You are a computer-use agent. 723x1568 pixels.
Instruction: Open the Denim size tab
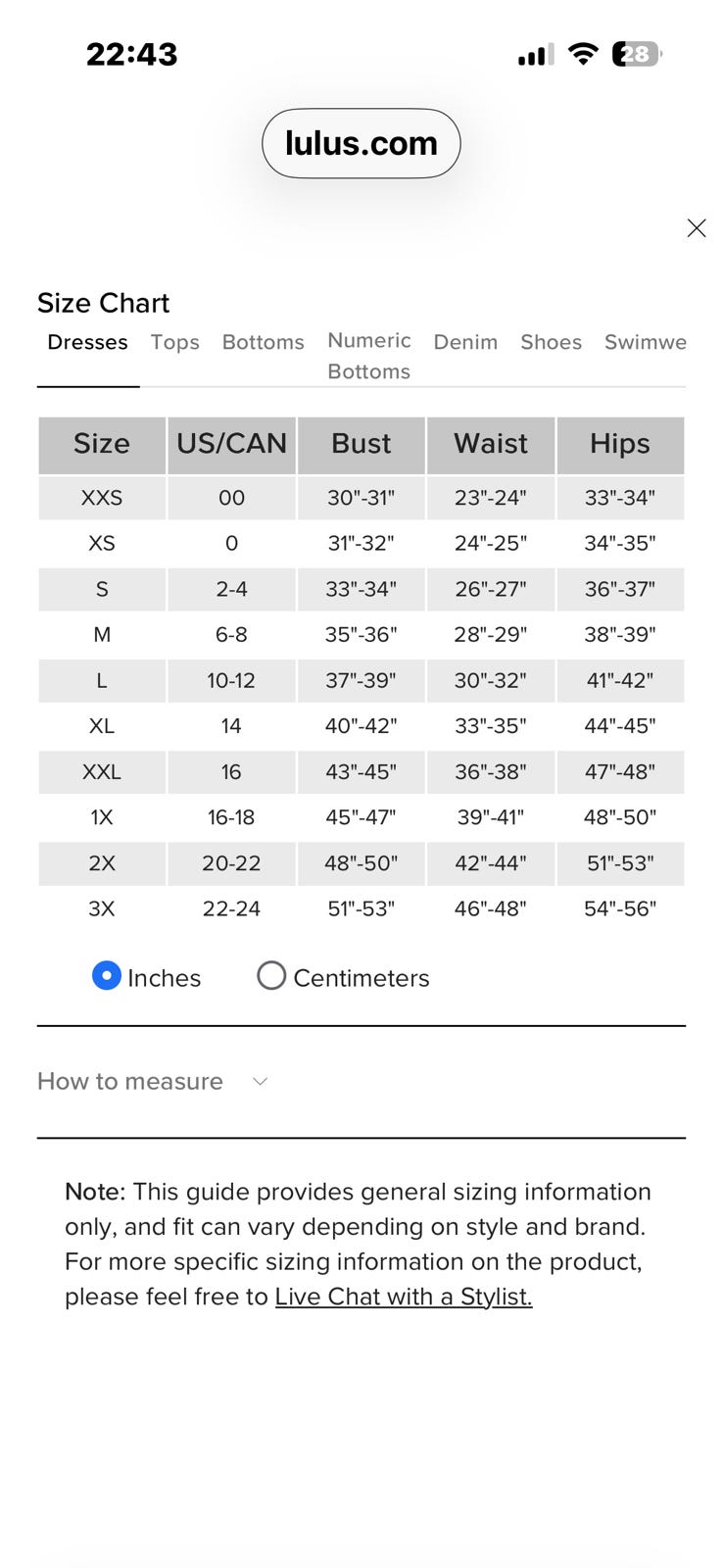[x=465, y=342]
